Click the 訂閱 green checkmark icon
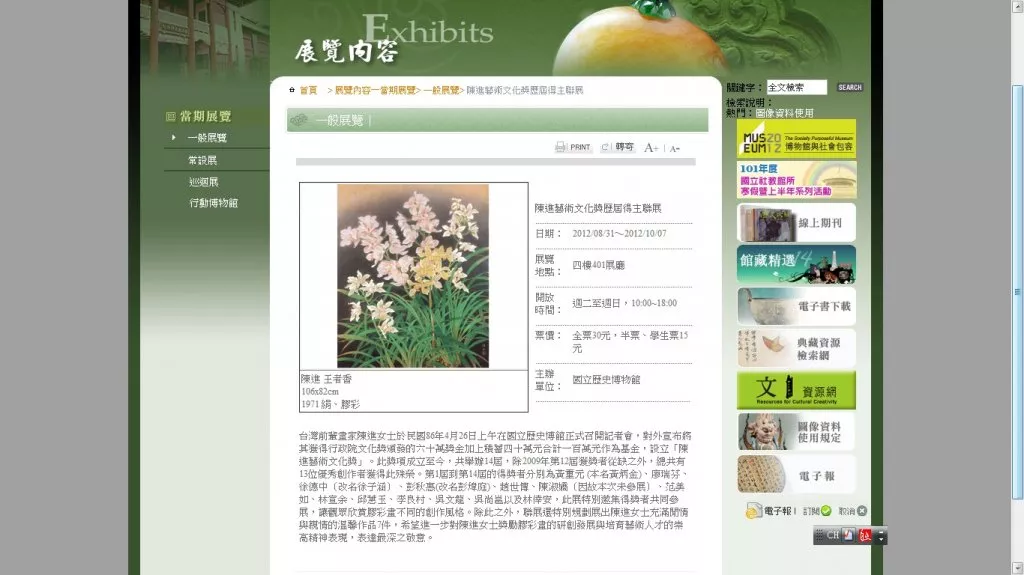 (x=826, y=511)
